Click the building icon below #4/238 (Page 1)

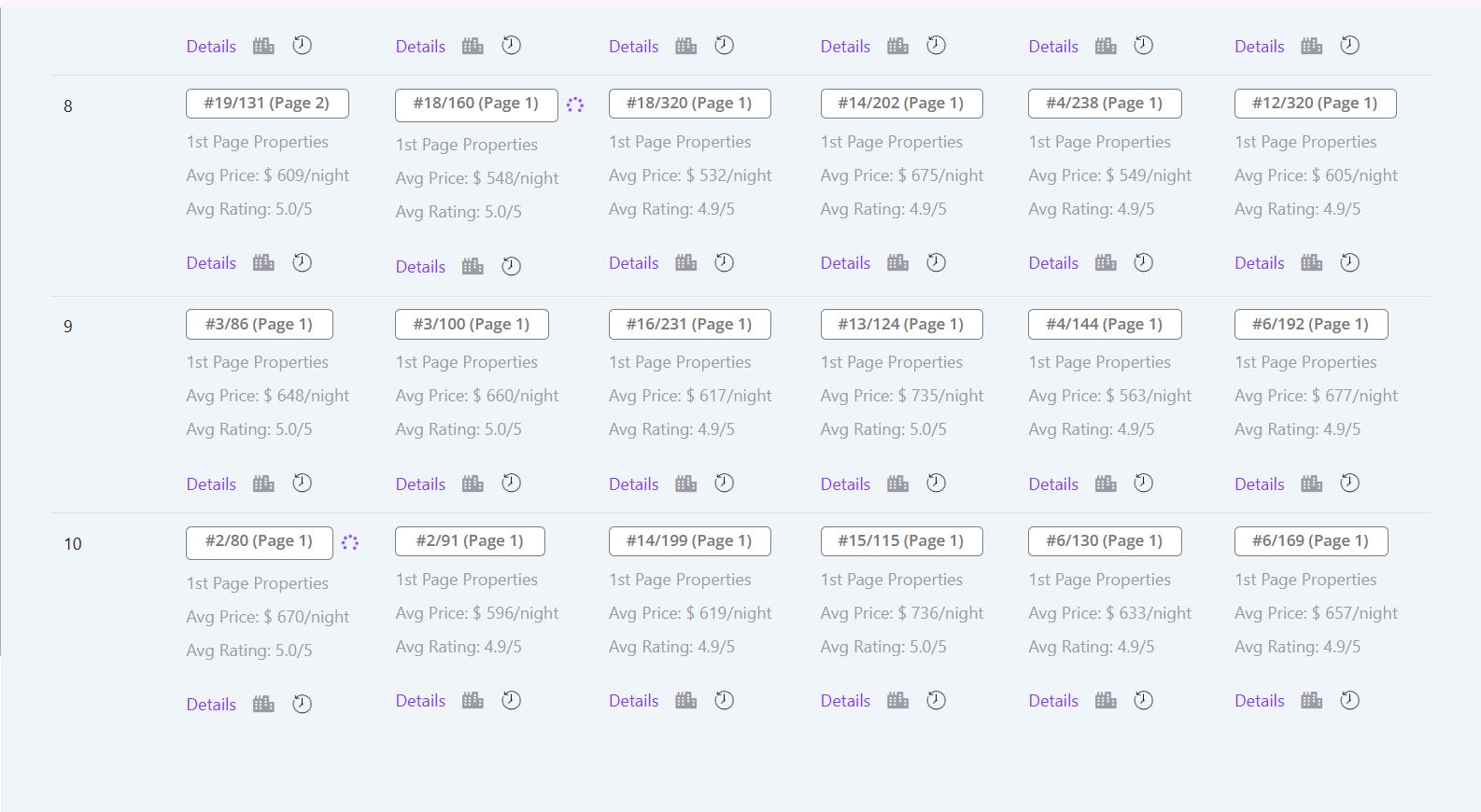[1106, 263]
